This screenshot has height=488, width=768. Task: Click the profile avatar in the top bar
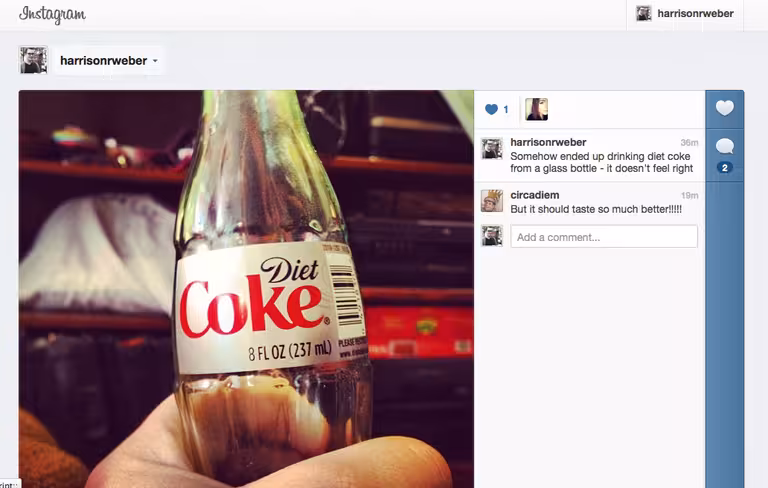(x=644, y=14)
